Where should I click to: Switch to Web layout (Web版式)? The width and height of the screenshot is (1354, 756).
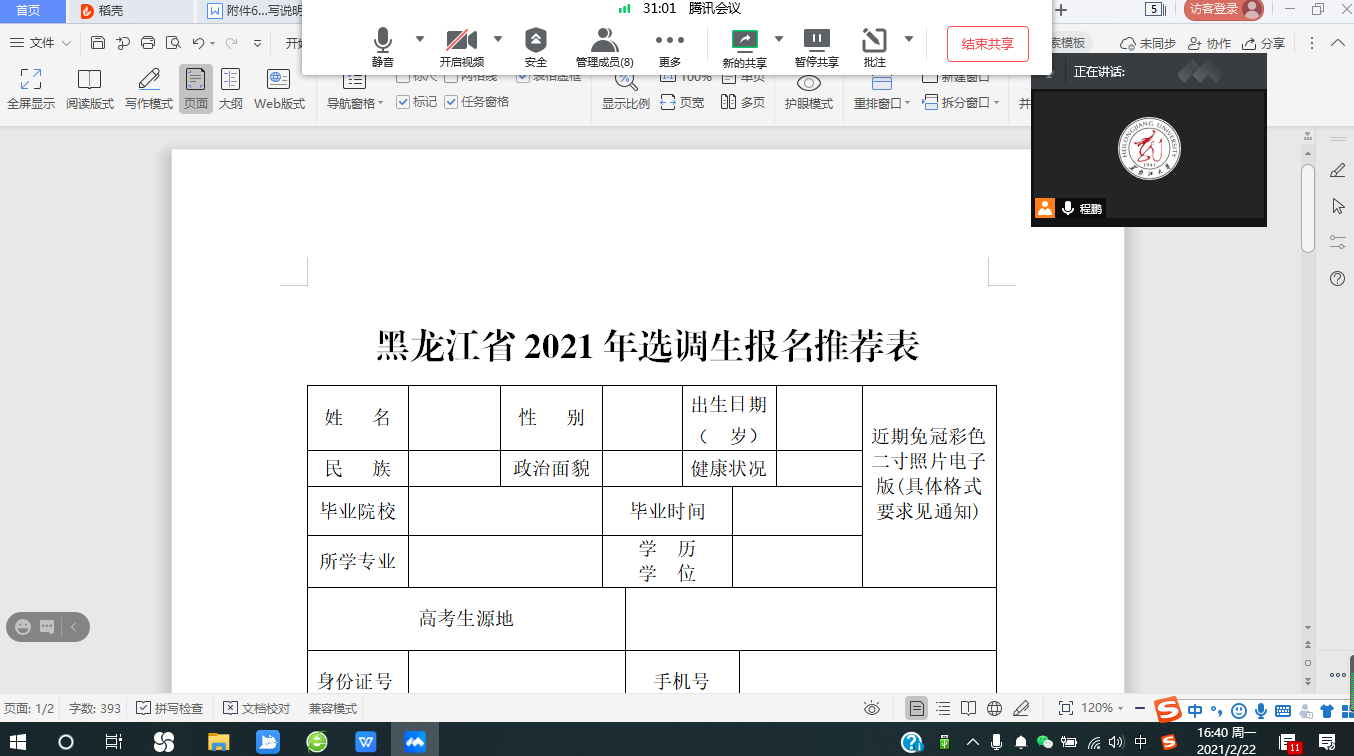point(279,89)
